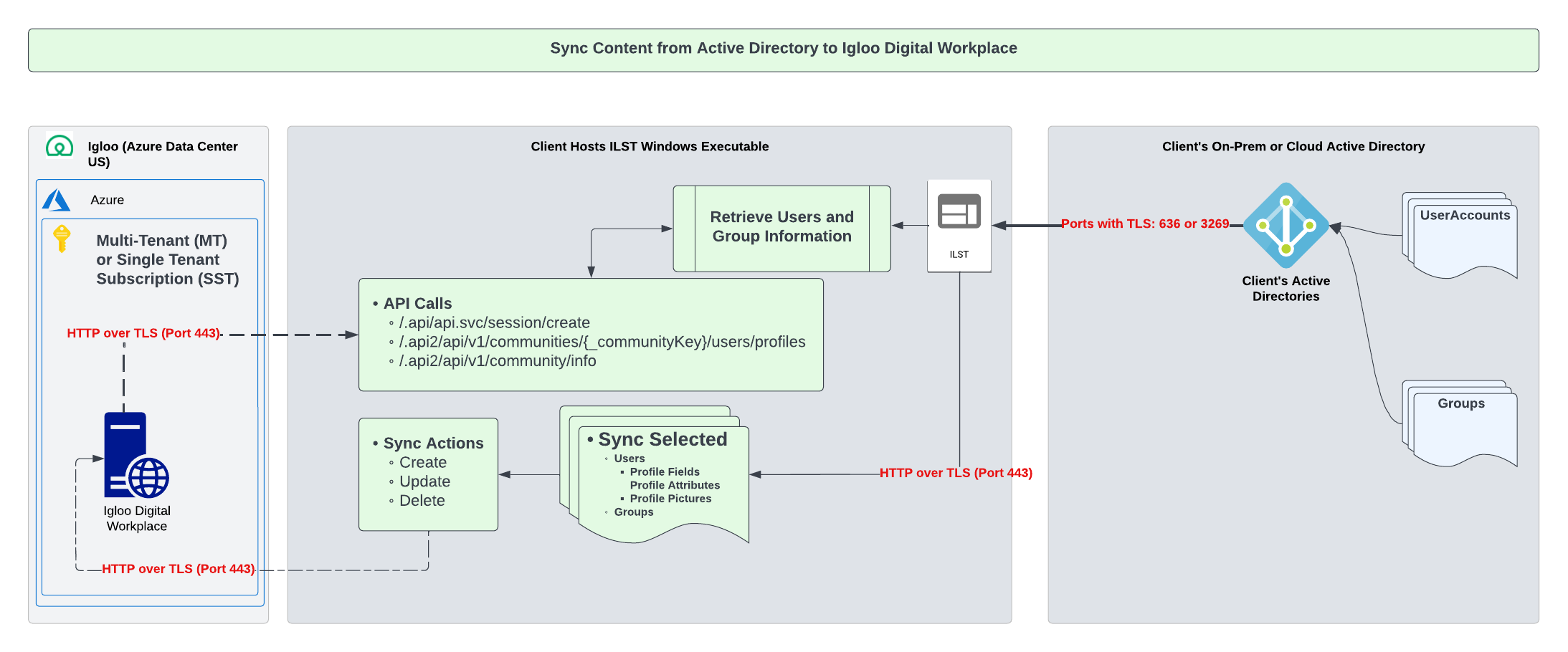Select the Sync Actions box
Image resolution: width=1568 pixels, height=652 pixels.
pyautogui.click(x=428, y=473)
